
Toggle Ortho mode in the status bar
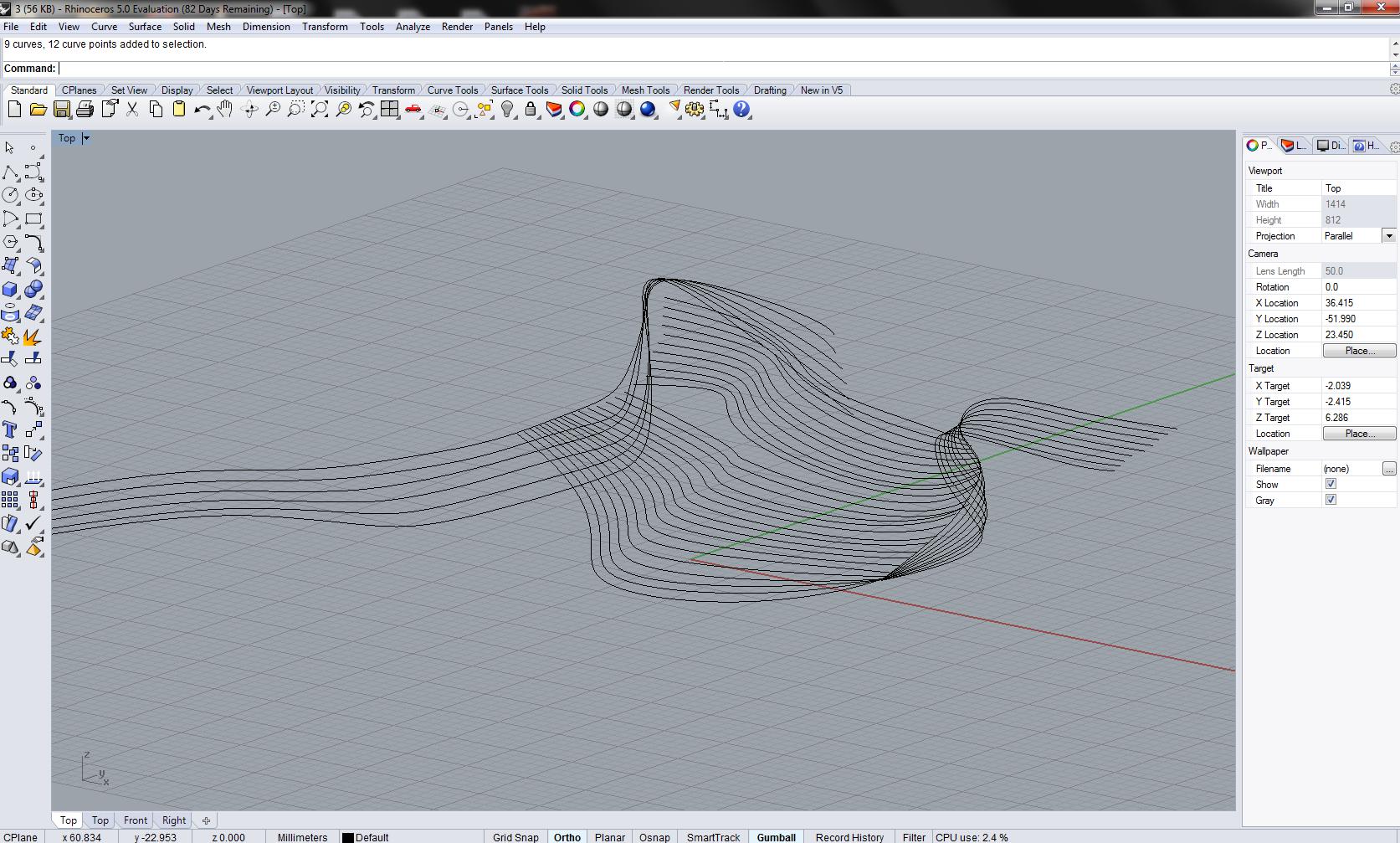pos(567,837)
